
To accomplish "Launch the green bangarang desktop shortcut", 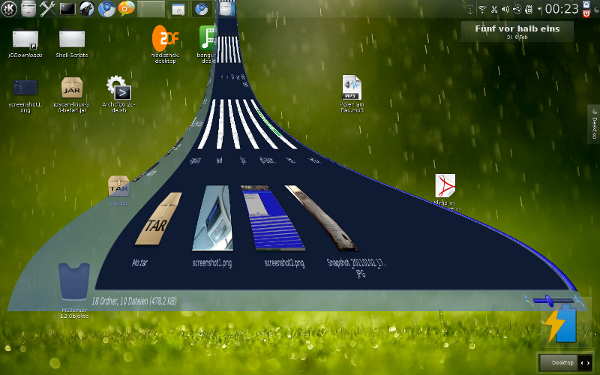I will [207, 44].
